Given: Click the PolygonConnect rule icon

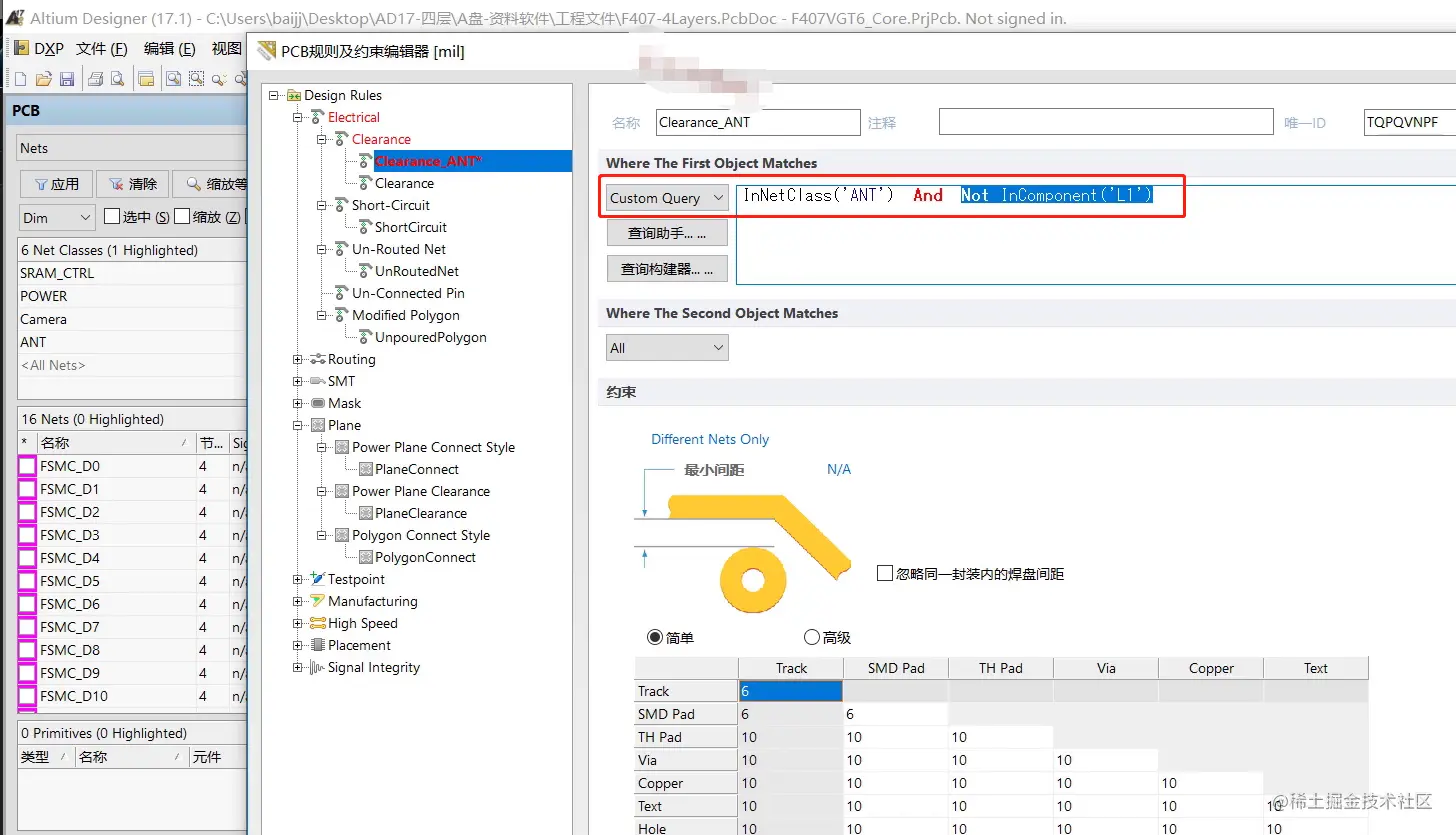Looking at the screenshot, I should pyautogui.click(x=366, y=558).
